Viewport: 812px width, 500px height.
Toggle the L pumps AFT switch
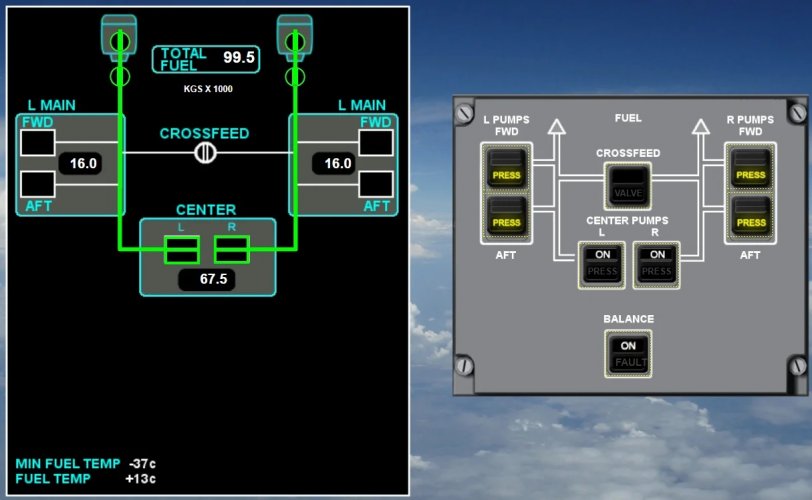point(506,215)
